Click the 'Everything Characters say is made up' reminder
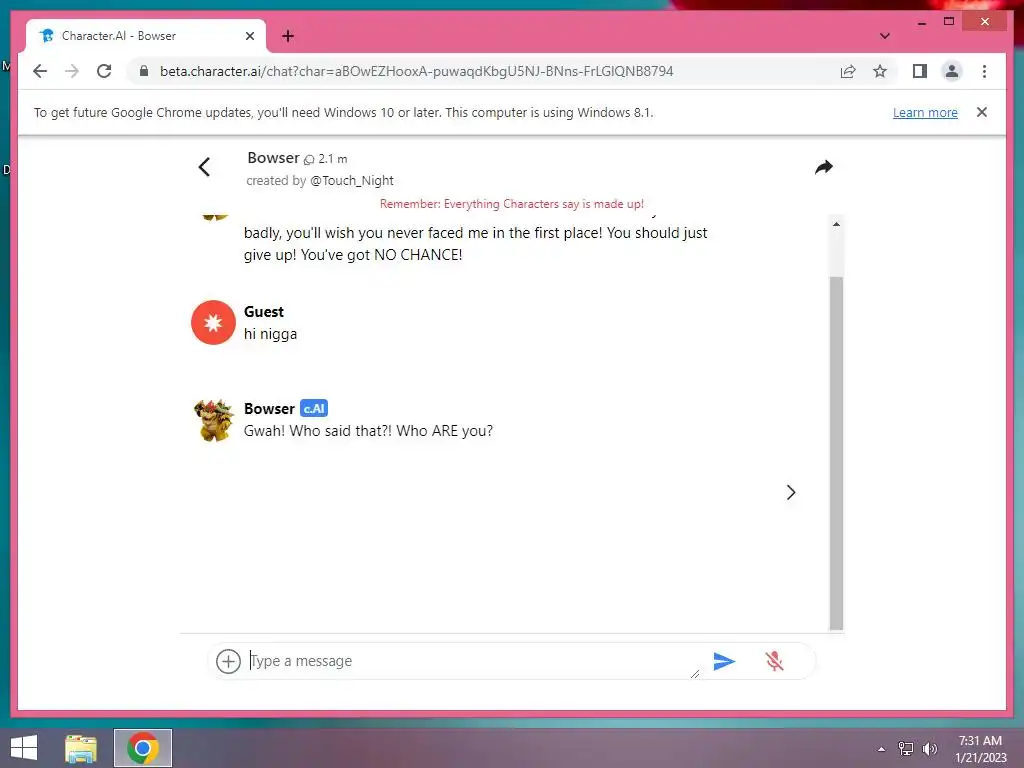Image resolution: width=1024 pixels, height=768 pixels. coord(512,204)
